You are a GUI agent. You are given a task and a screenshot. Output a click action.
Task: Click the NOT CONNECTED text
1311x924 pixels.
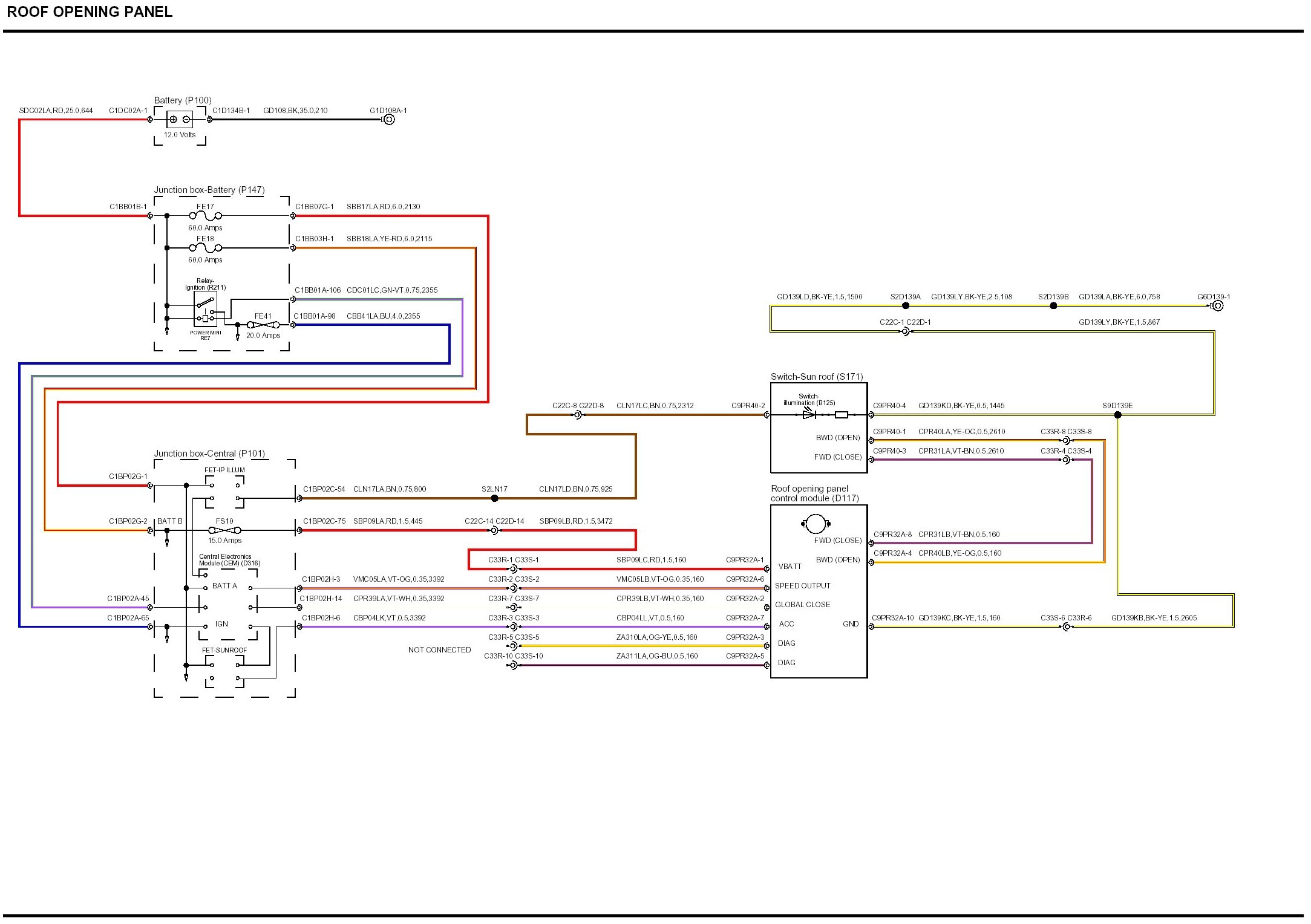tap(439, 650)
